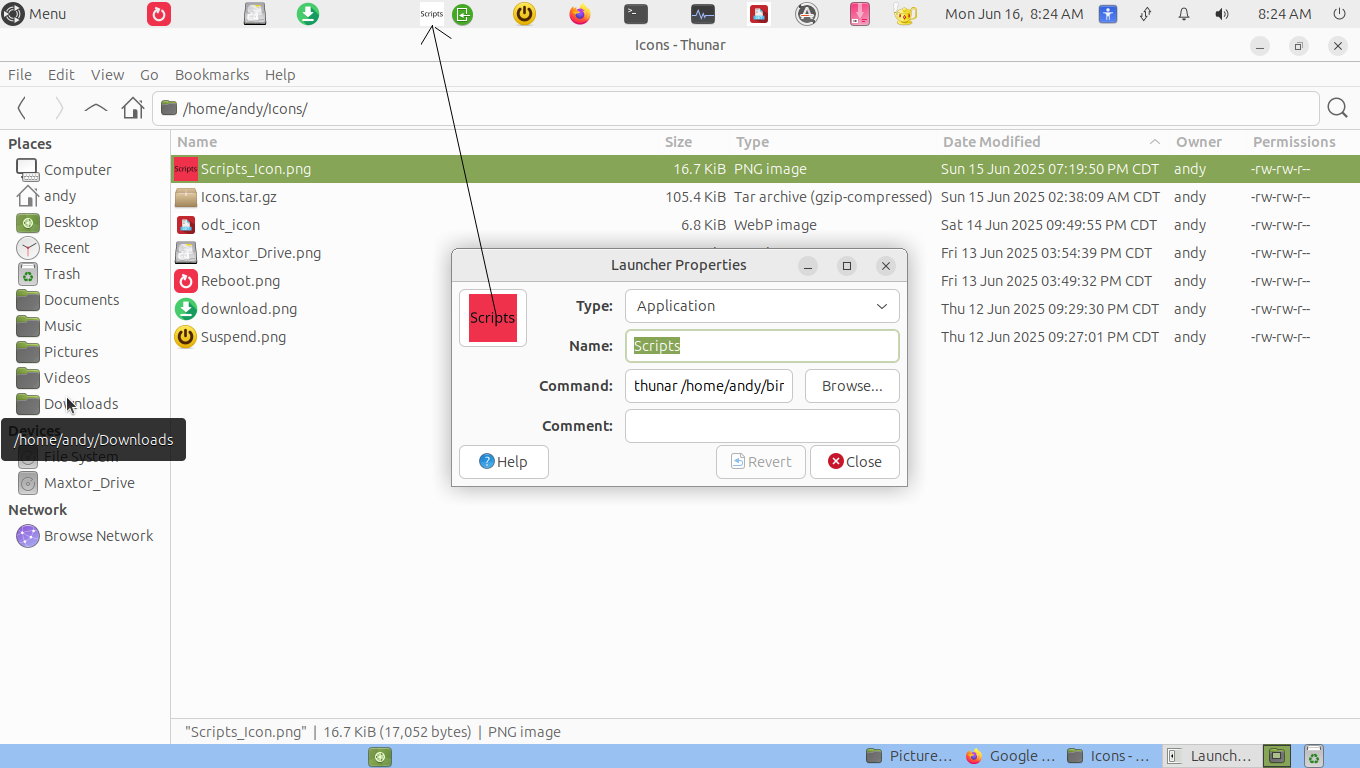Switch to the Picture... window in the taskbar
1360x768 pixels.
(910, 756)
